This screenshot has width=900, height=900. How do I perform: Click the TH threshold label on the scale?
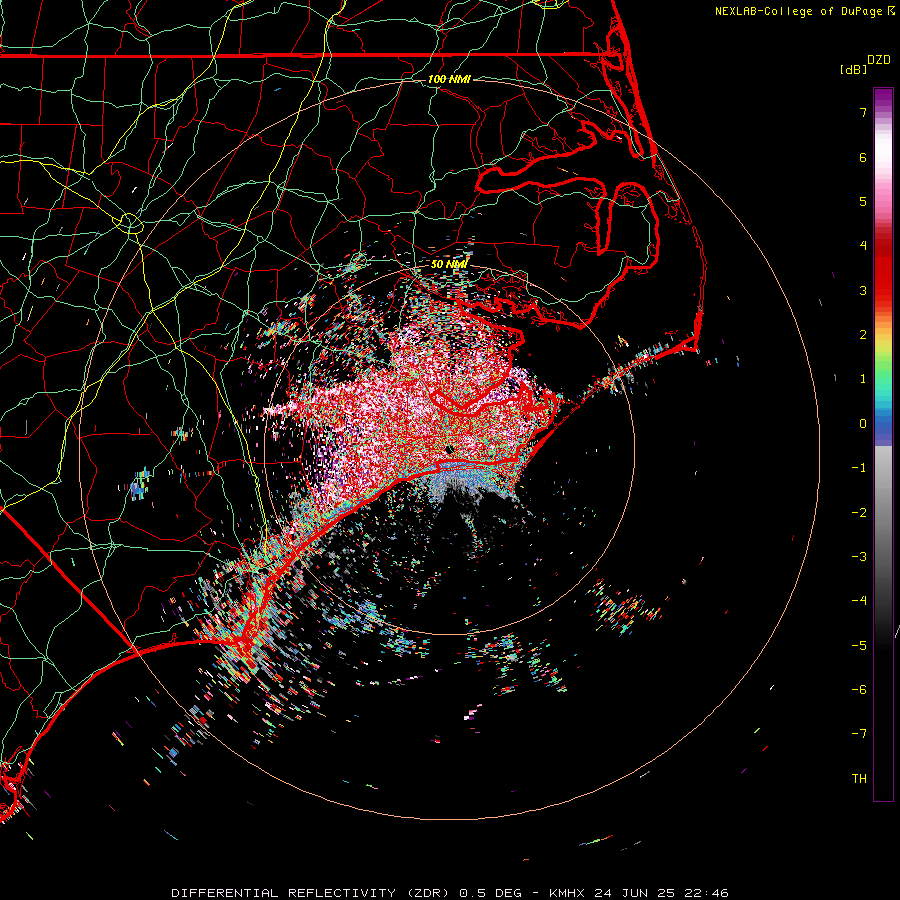pos(859,779)
